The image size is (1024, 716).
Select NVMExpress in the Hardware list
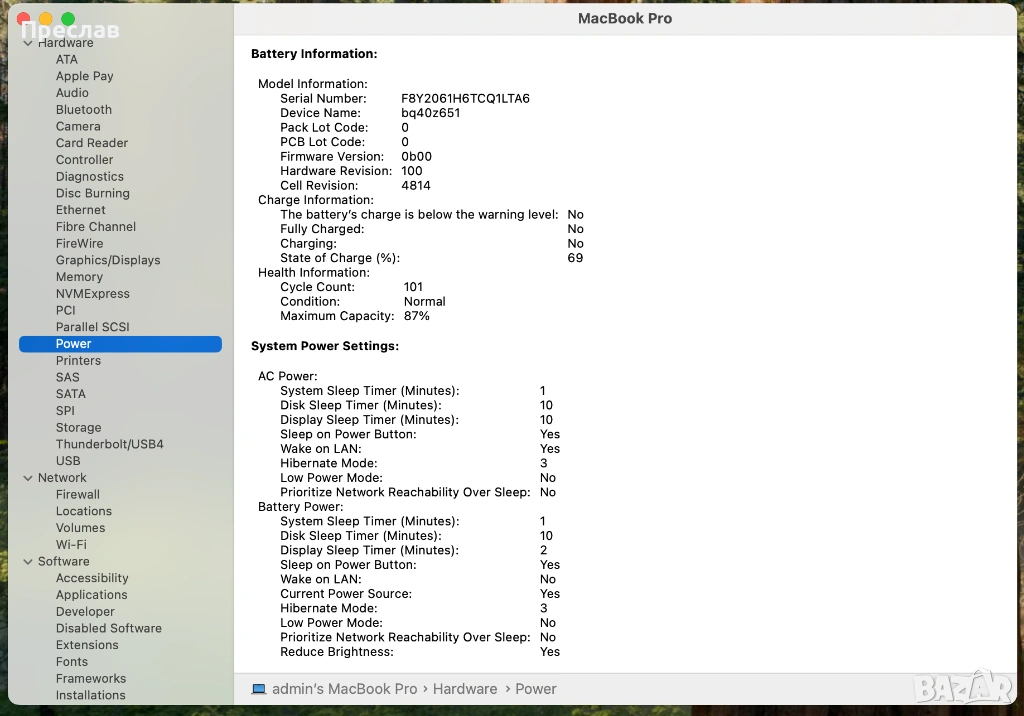pyautogui.click(x=93, y=294)
